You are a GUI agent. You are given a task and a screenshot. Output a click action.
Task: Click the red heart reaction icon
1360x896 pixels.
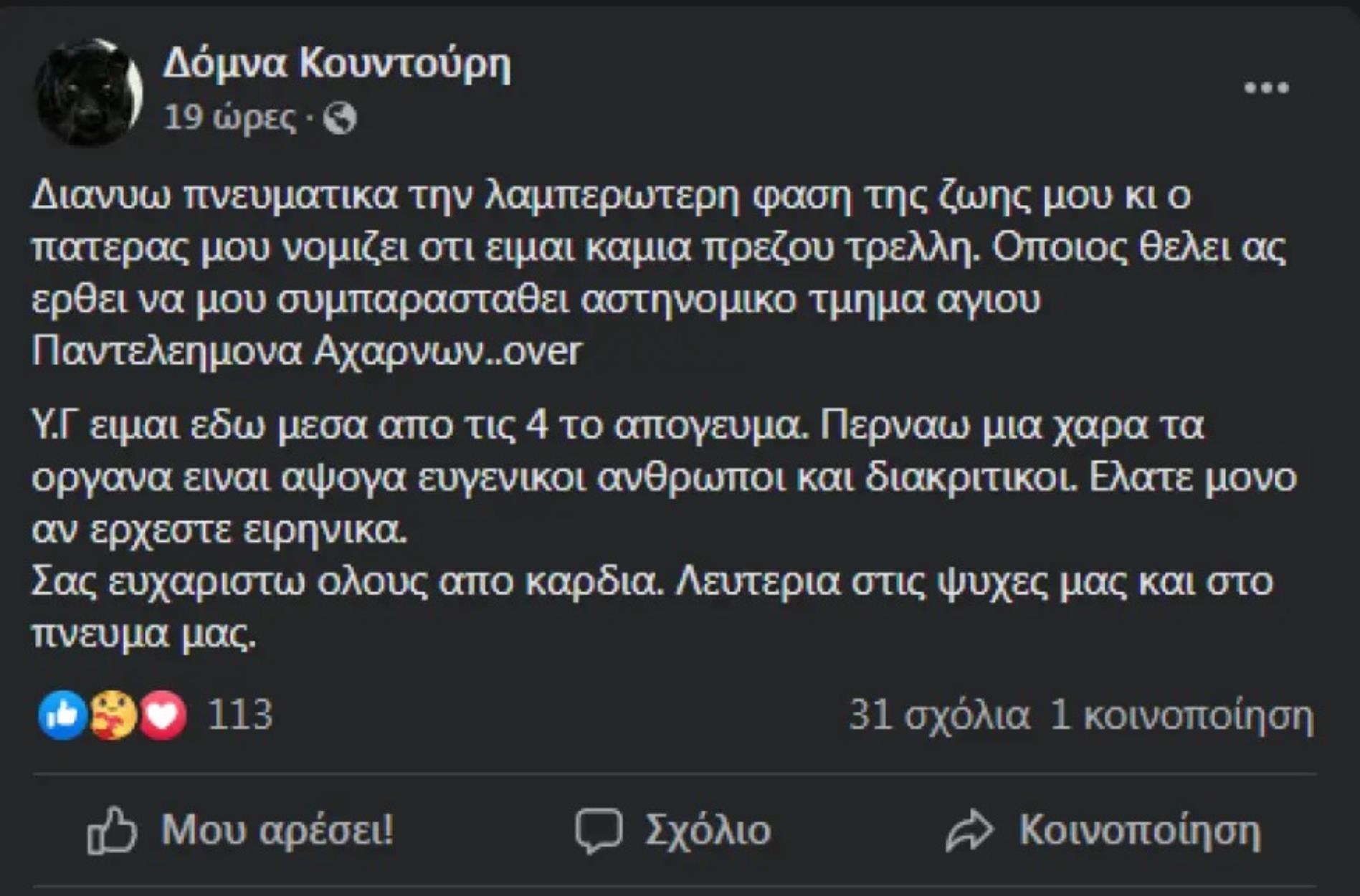pyautogui.click(x=161, y=712)
